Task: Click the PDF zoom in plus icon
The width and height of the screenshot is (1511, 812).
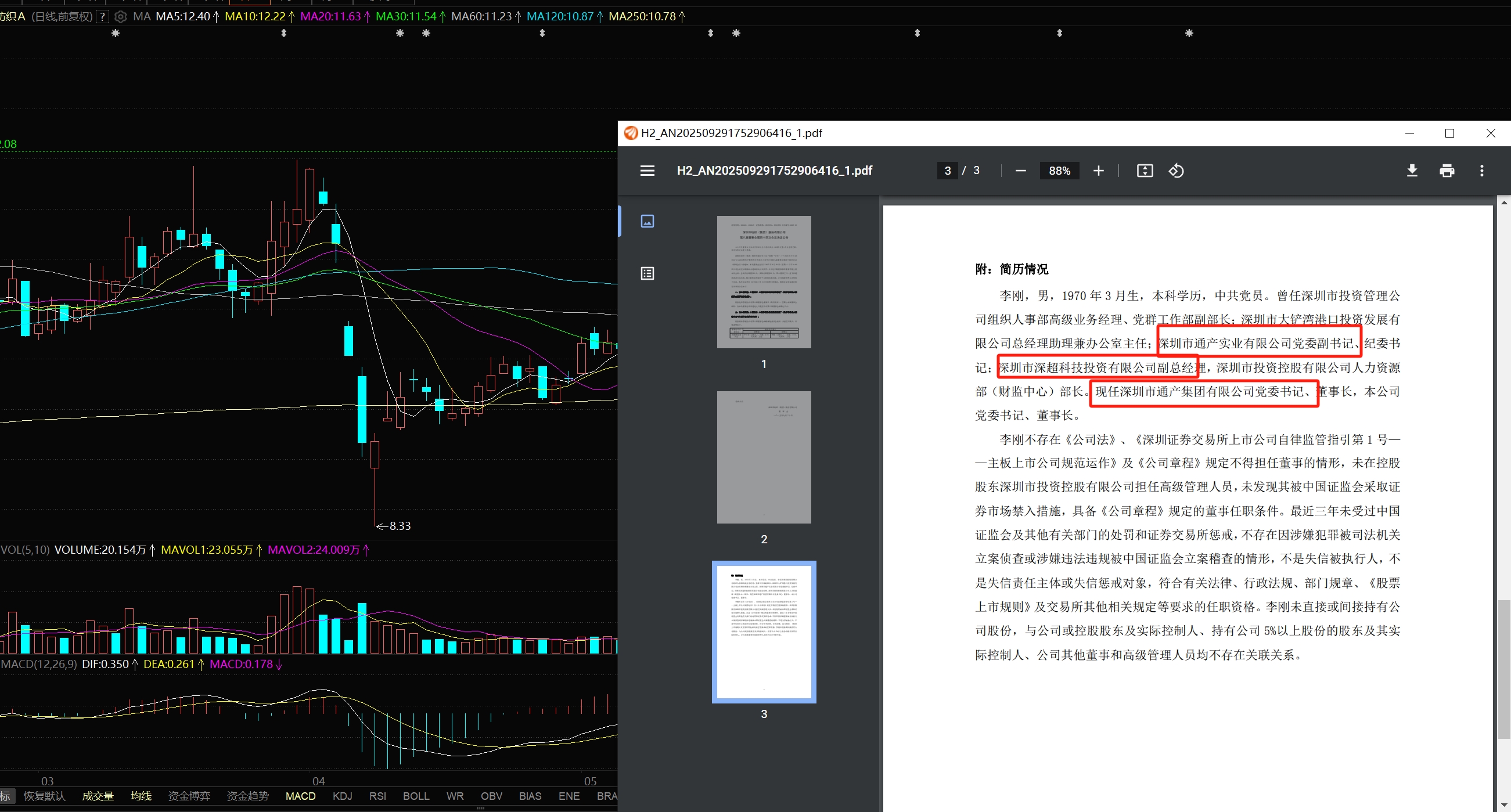Action: click(1098, 171)
